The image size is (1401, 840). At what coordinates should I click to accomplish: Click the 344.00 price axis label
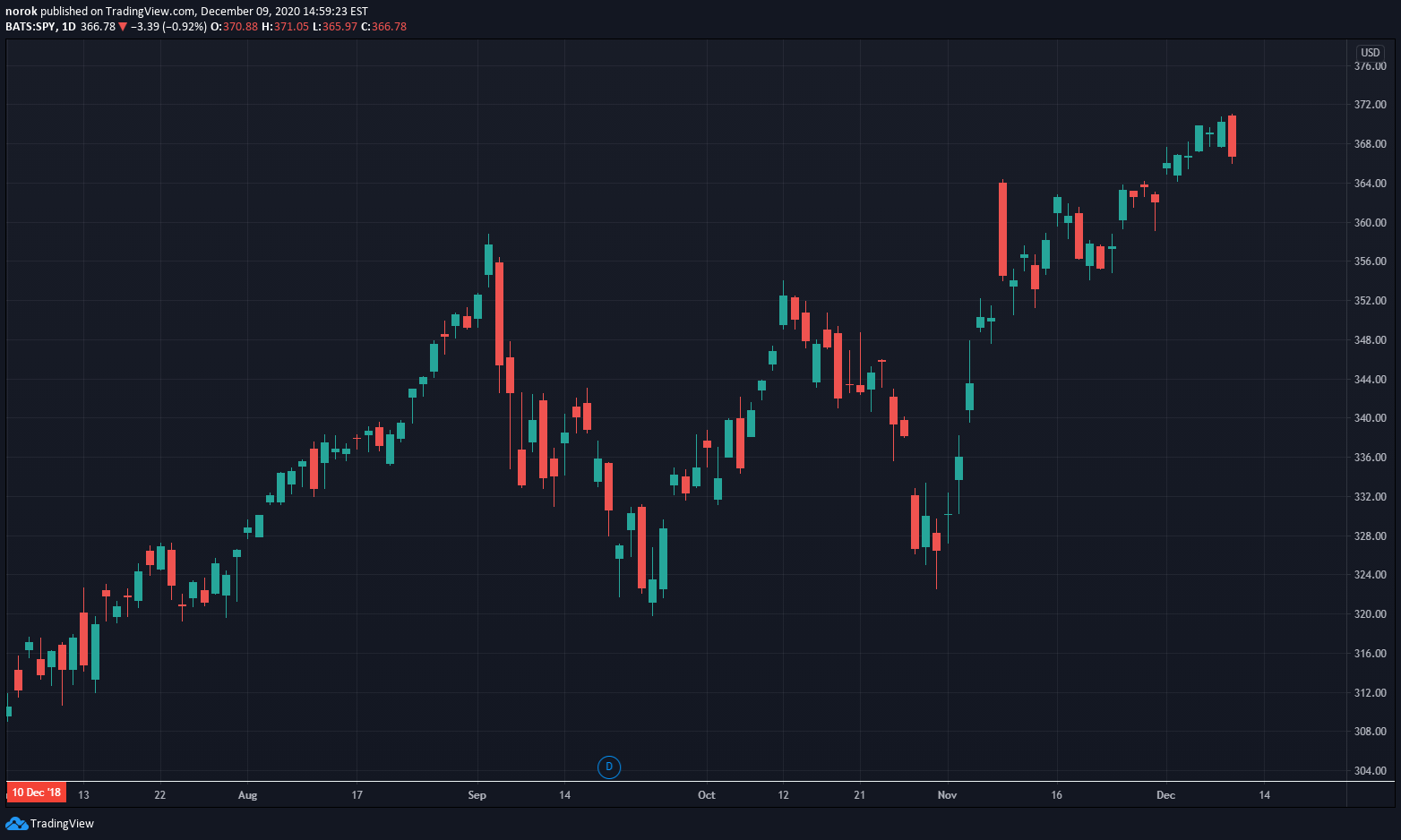pyautogui.click(x=1370, y=380)
